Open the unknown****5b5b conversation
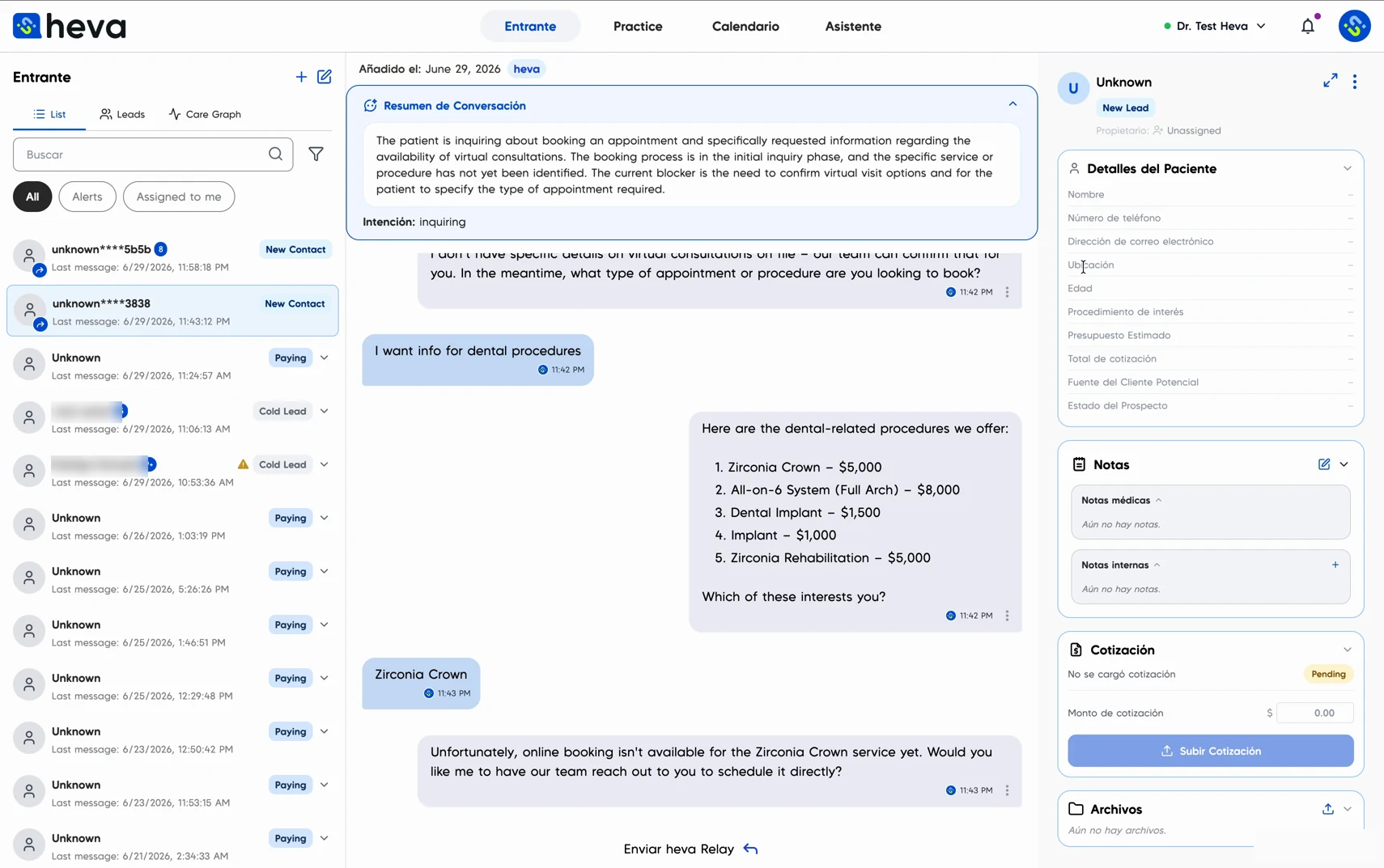The height and width of the screenshot is (868, 1384). 172,257
